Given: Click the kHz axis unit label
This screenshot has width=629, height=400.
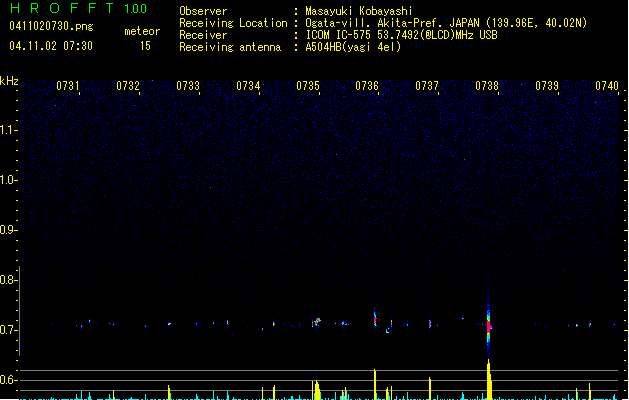Looking at the screenshot, I should 9,81.
